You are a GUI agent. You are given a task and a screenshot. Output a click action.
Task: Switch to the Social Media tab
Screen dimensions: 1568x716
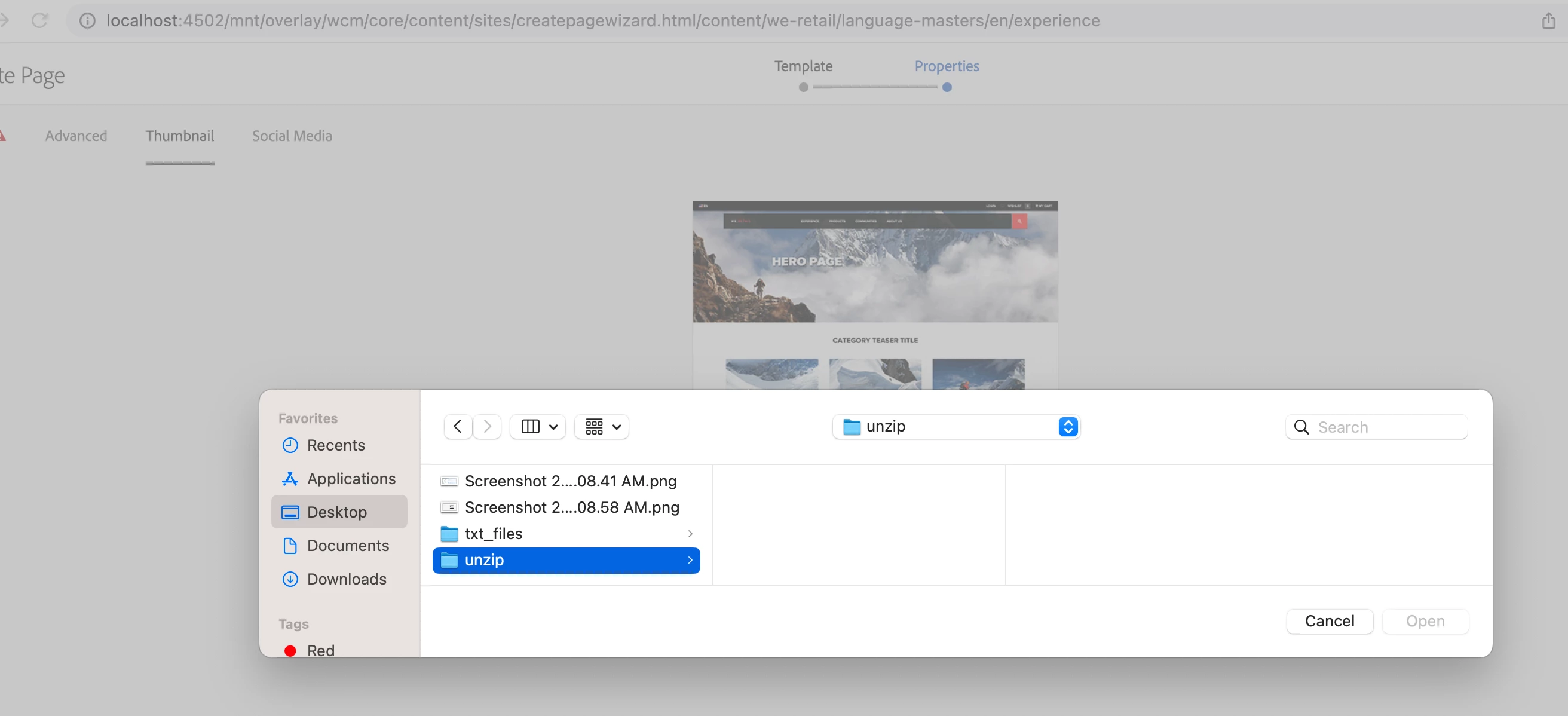292,136
